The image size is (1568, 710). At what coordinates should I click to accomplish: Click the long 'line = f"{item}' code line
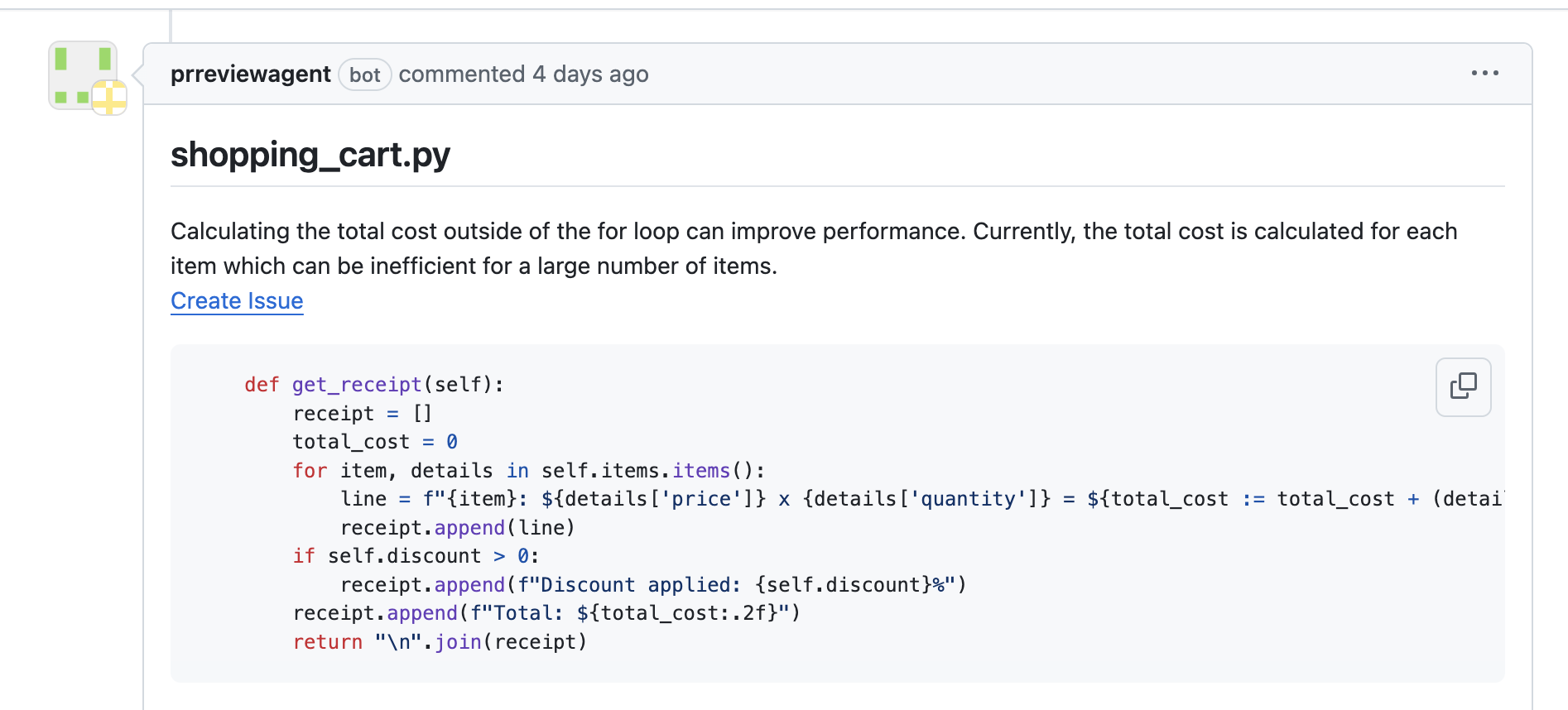point(922,499)
